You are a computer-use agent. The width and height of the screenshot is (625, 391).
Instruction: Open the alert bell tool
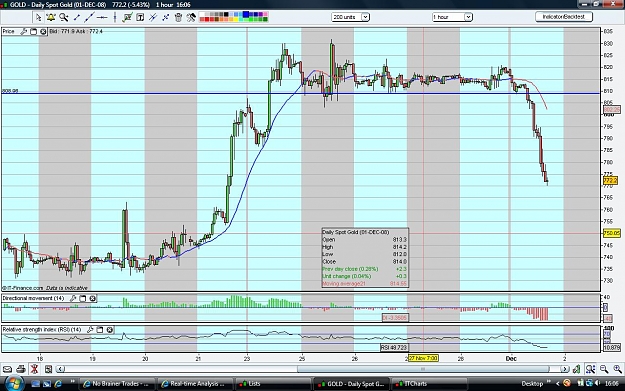click(51, 17)
